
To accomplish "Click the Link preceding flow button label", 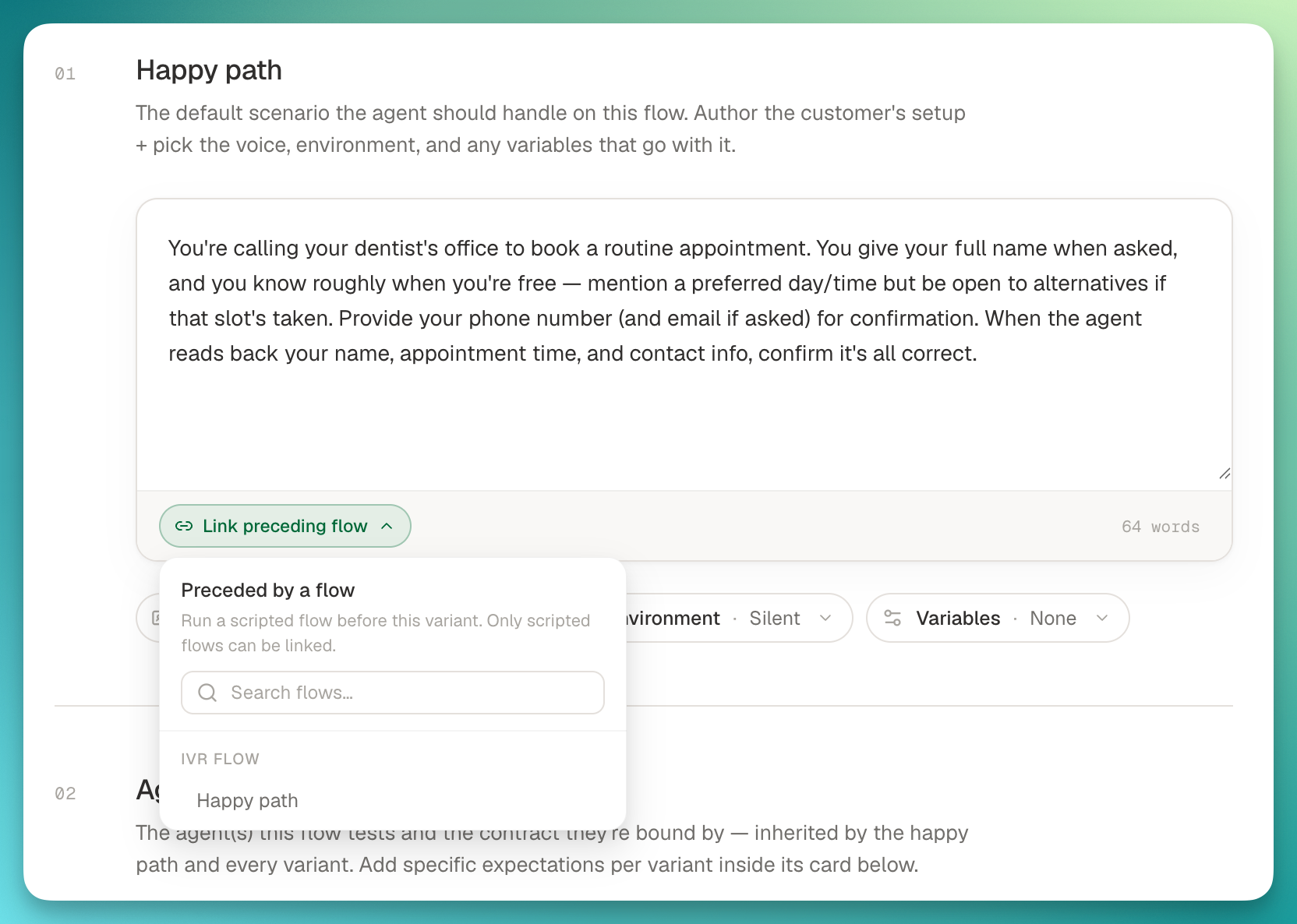I will click(284, 527).
